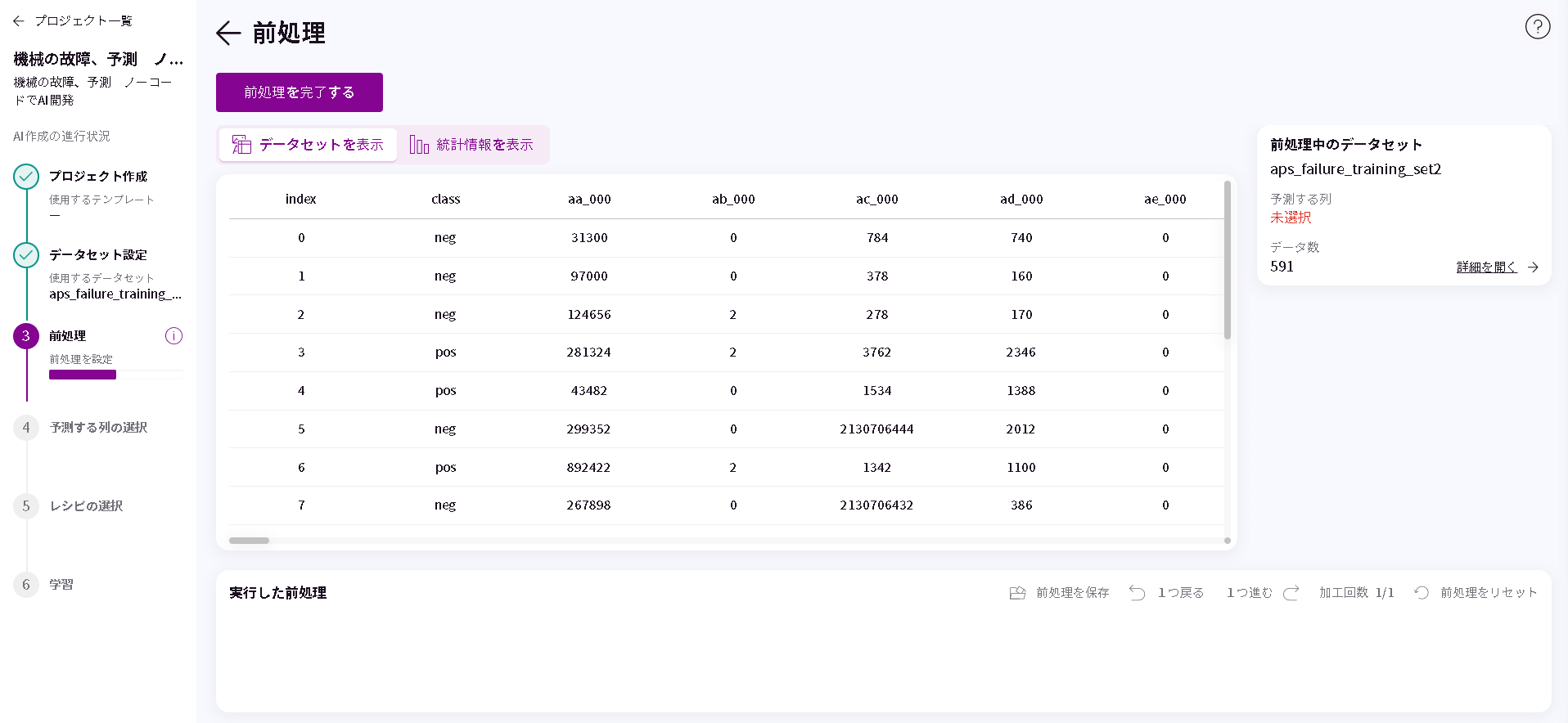Viewport: 1568px width, 723px height.
Task: Click 1つ進む redo button
Action: coord(1249,593)
